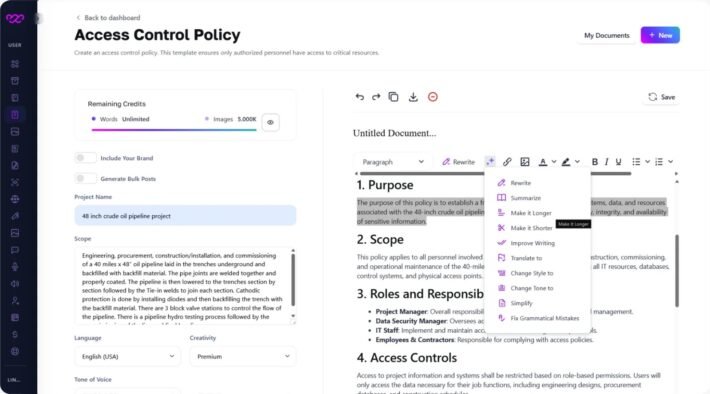Click the bulleted list icon
The image size is (710, 394).
pos(636,162)
